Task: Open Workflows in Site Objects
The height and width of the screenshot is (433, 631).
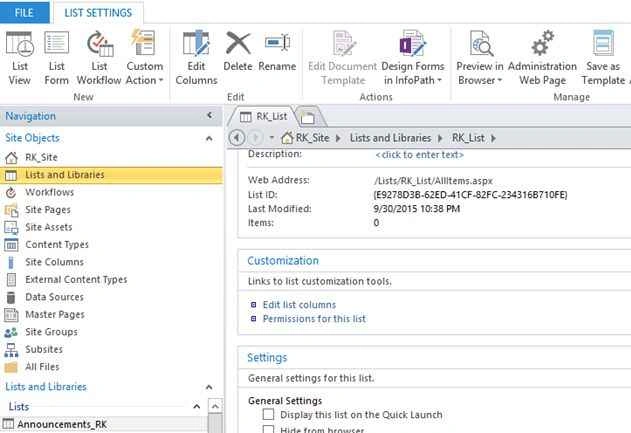Action: point(49,192)
